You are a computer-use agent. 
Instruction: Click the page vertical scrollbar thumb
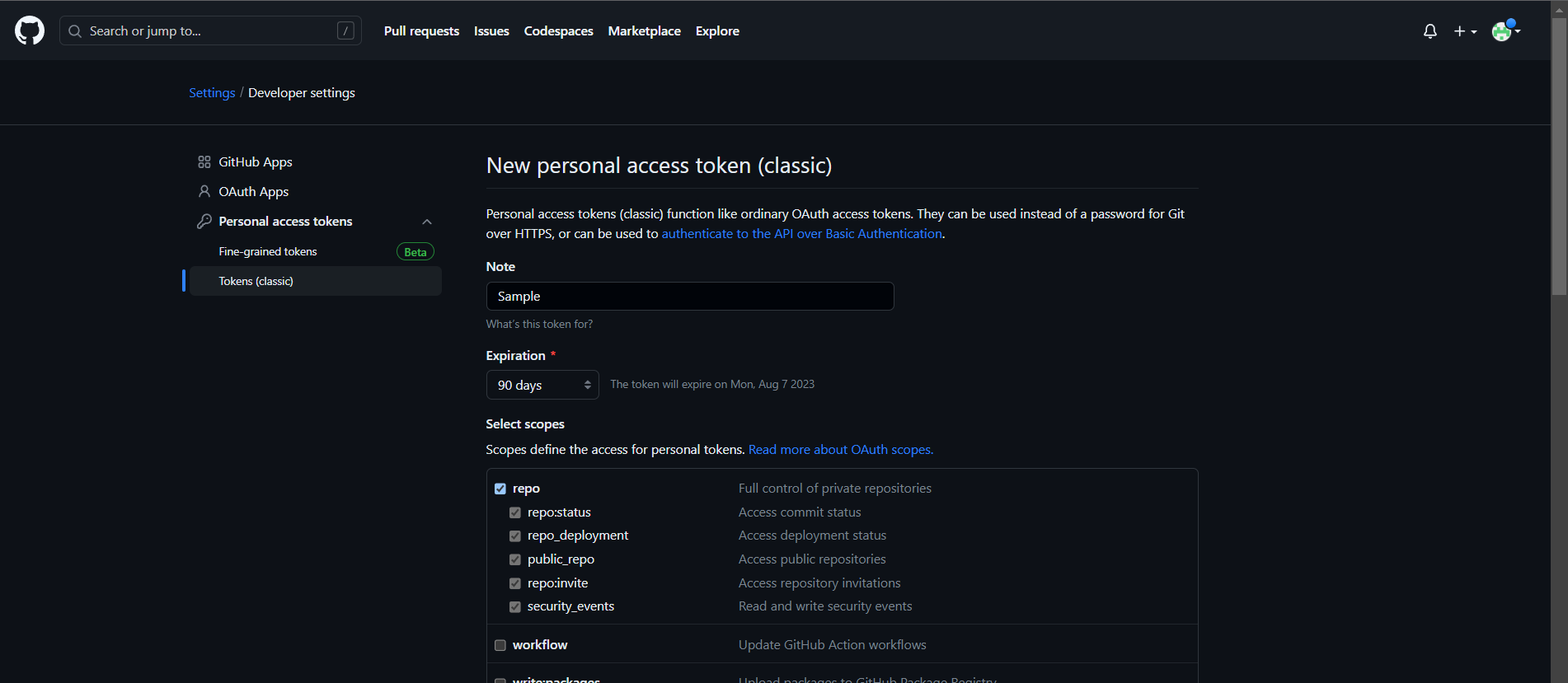click(1559, 157)
